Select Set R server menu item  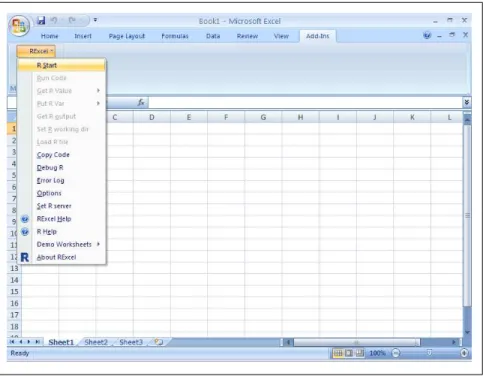pyautogui.click(x=62, y=206)
